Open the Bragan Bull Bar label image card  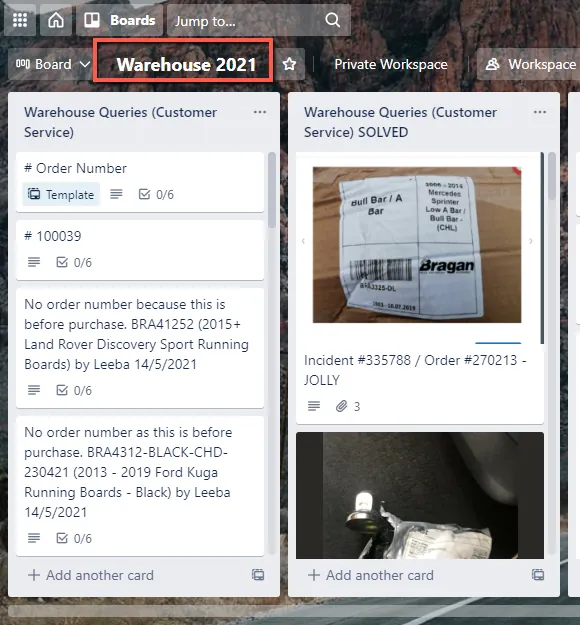417,245
